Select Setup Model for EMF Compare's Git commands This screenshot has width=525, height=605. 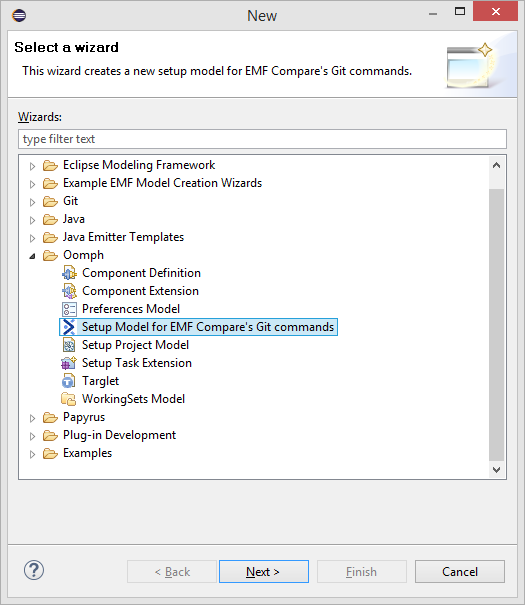208,327
